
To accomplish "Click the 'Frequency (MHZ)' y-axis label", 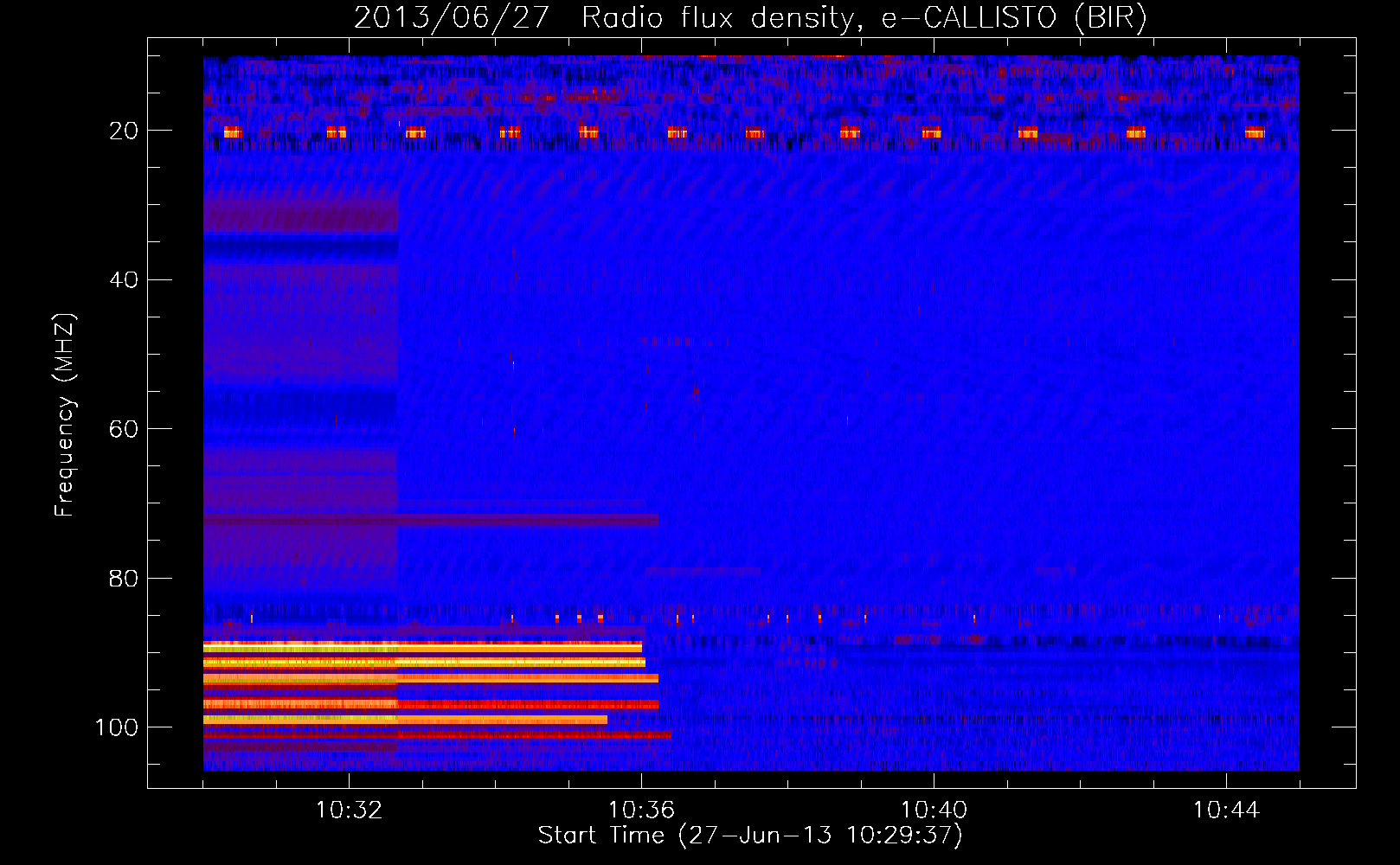I will tap(66, 415).
